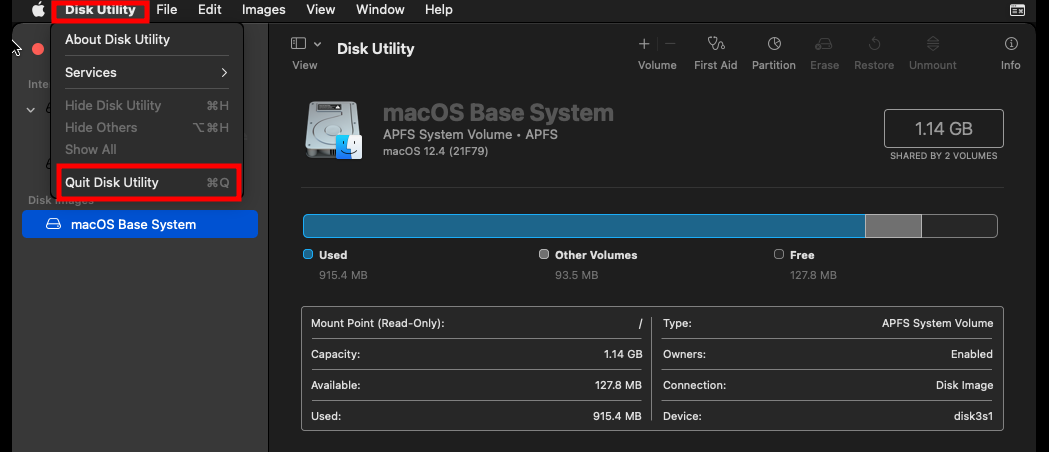Click the gray Other Volumes bar segment
This screenshot has width=1049, height=452.
(893, 226)
